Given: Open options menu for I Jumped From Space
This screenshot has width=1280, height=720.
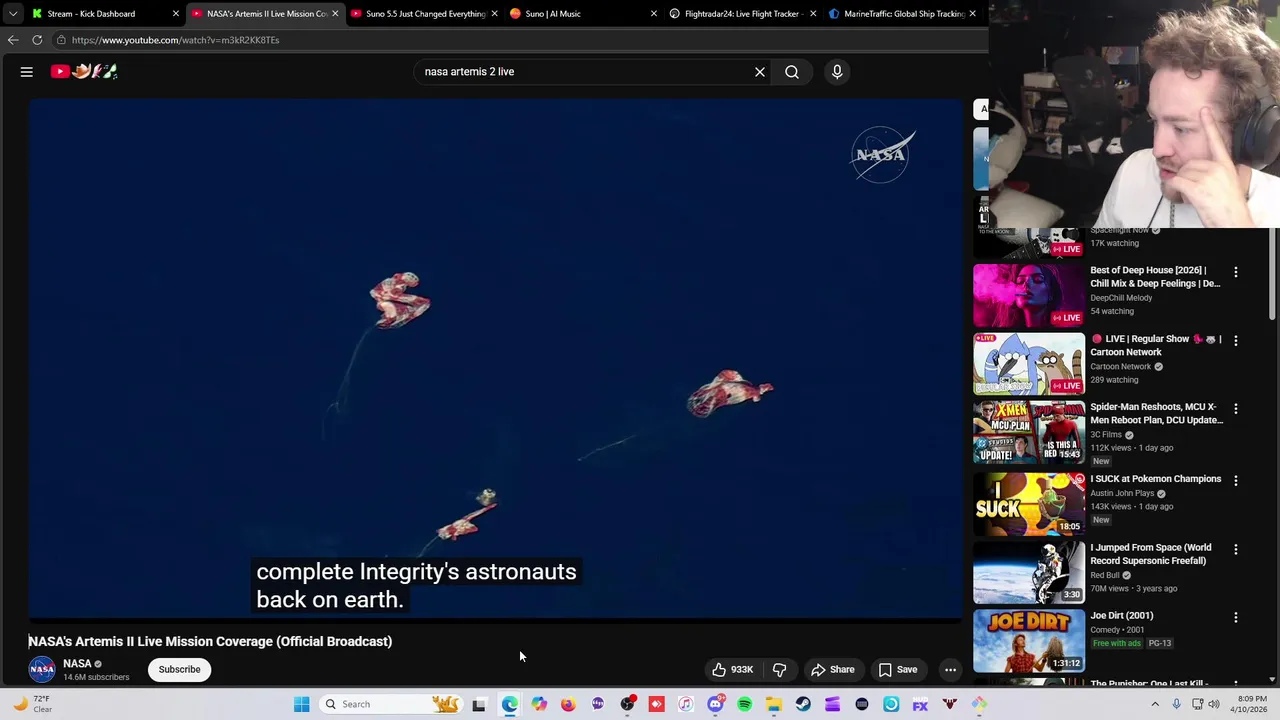Looking at the screenshot, I should [1235, 549].
